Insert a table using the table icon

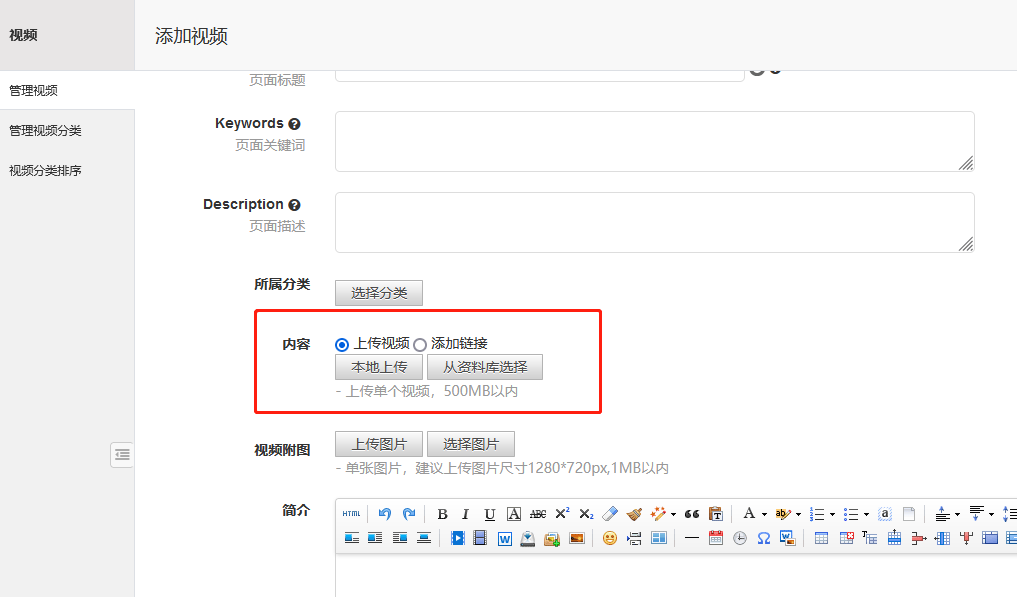822,538
